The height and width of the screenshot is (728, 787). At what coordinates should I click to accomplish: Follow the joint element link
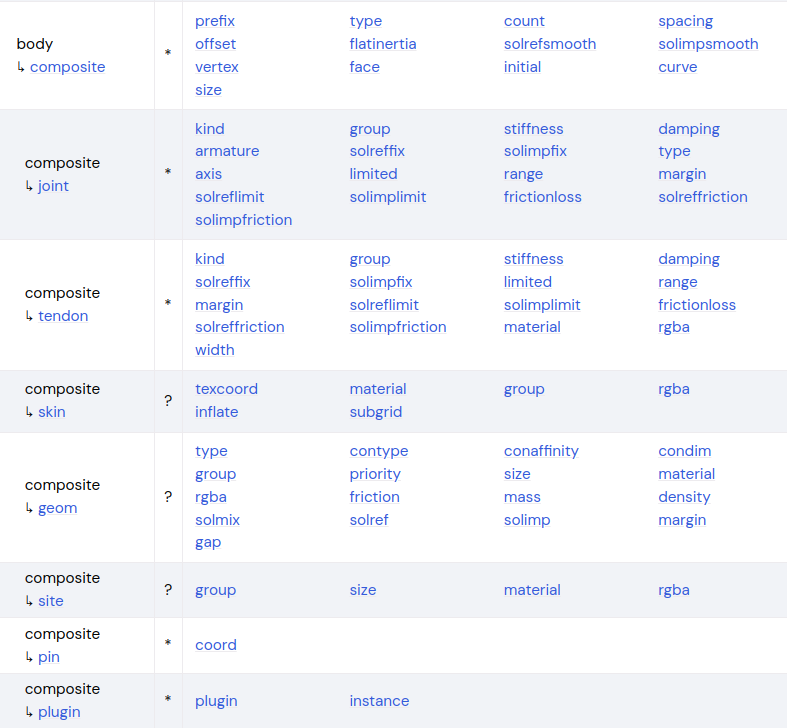pyautogui.click(x=53, y=186)
